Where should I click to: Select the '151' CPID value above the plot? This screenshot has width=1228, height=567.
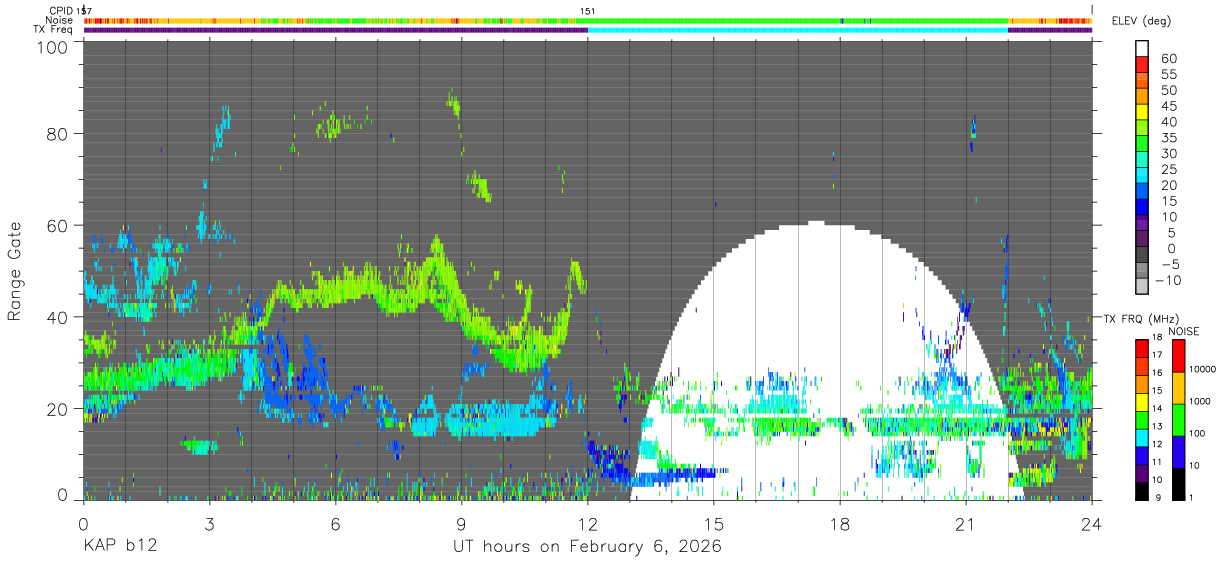click(x=588, y=11)
